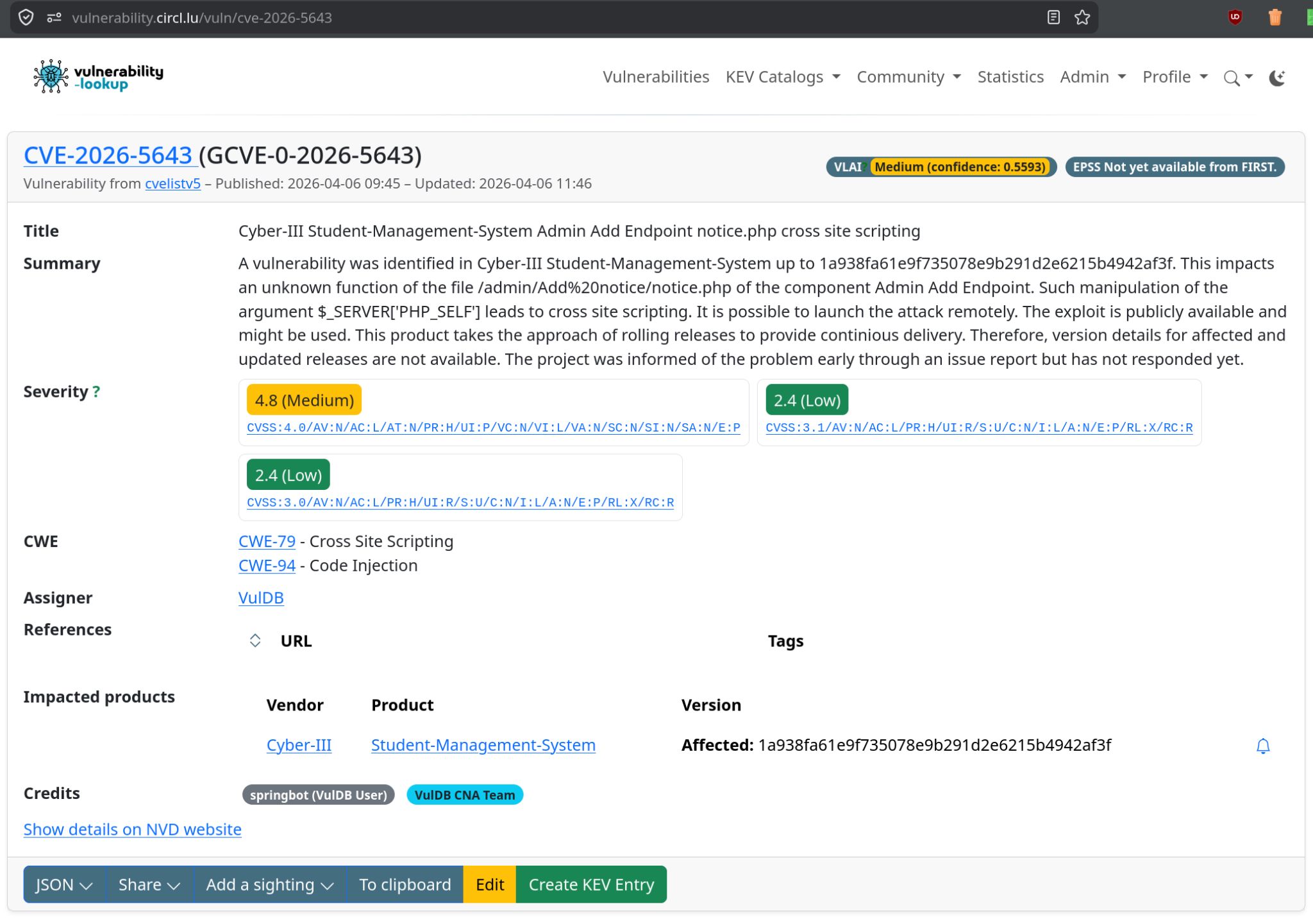
Task: Expand the KEV Catalogs dropdown
Action: [x=782, y=77]
